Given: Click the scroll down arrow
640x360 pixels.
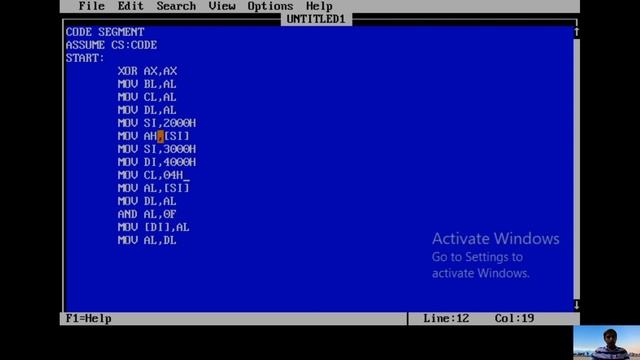Looking at the screenshot, I should click(576, 305).
